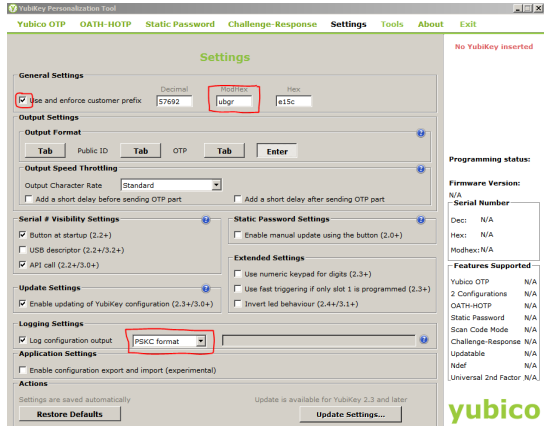Viewport: 550px width, 432px height.
Task: Open the Tools tab
Action: pyautogui.click(x=392, y=24)
